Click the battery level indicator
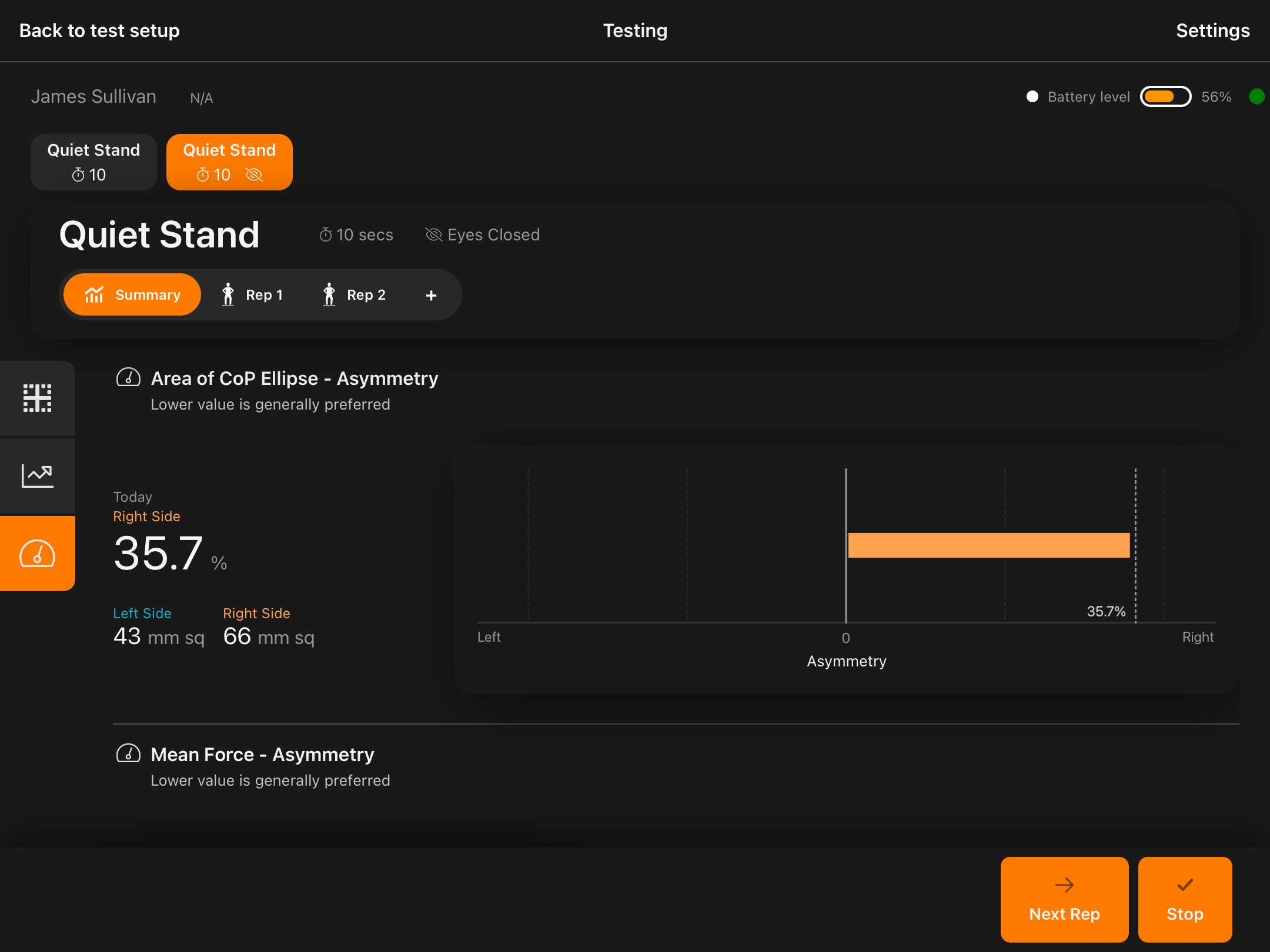This screenshot has height=952, width=1270. 1166,96
